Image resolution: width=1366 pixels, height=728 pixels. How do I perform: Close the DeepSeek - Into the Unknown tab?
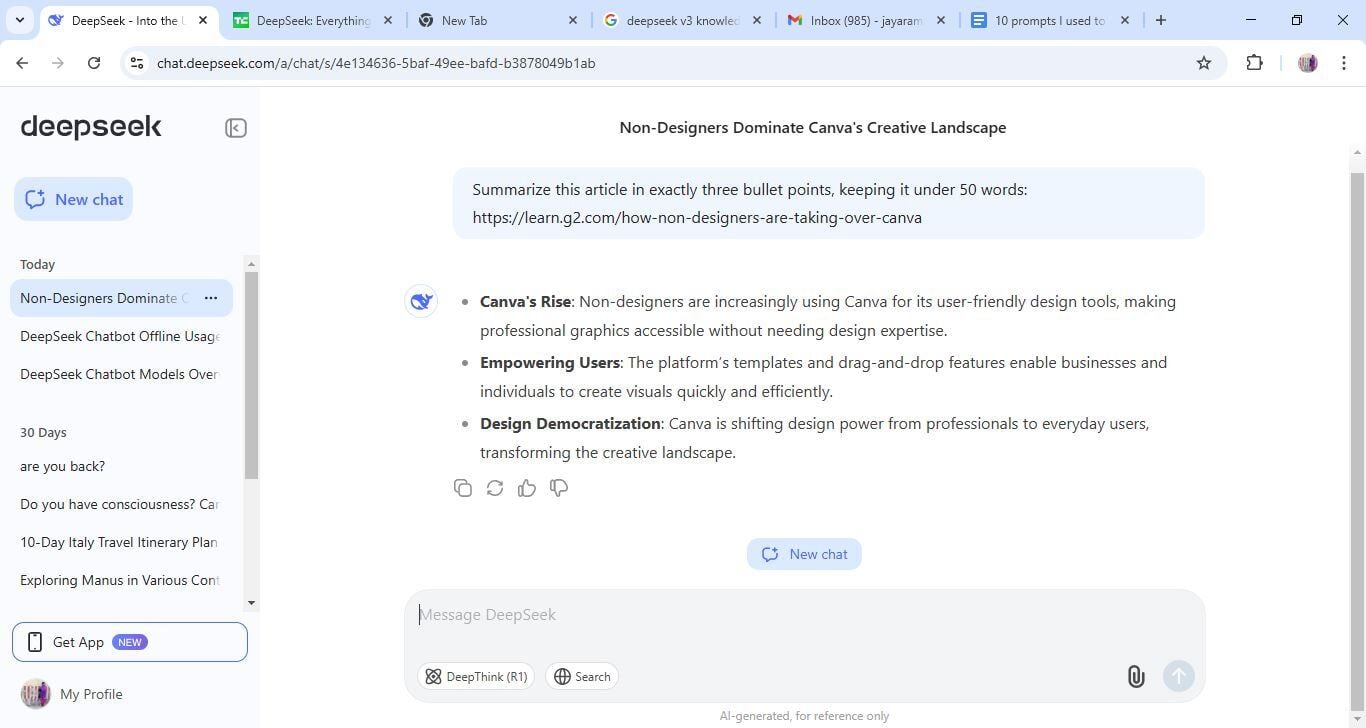(x=203, y=20)
